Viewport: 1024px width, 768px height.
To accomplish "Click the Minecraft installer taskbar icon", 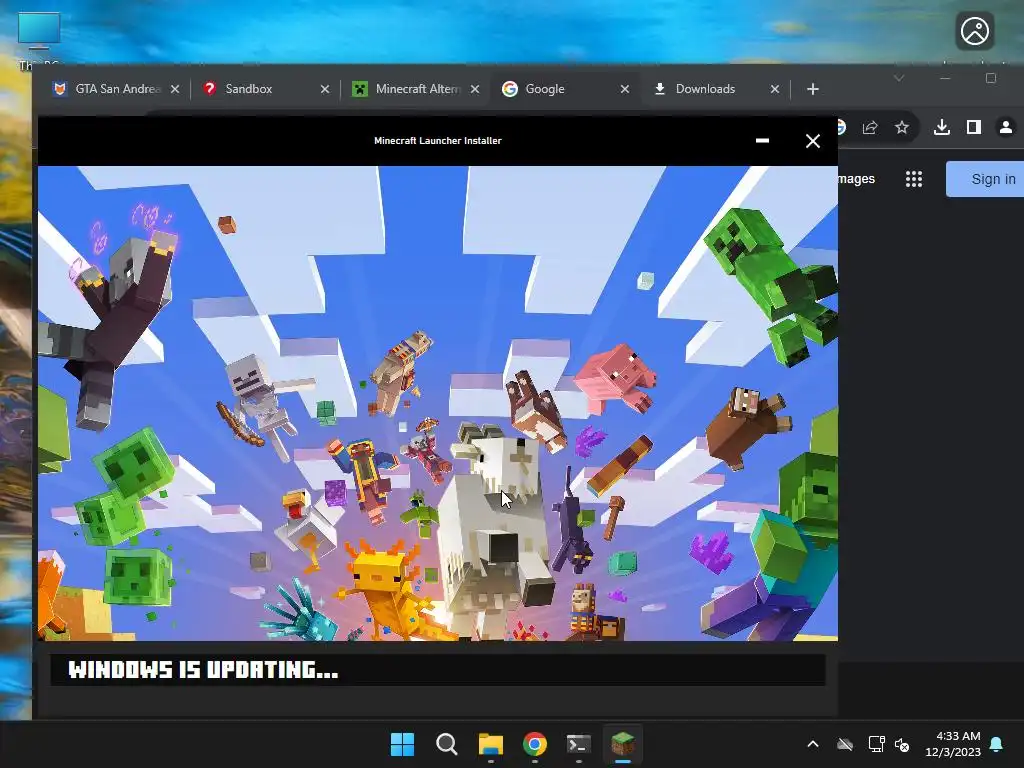I will click(623, 744).
